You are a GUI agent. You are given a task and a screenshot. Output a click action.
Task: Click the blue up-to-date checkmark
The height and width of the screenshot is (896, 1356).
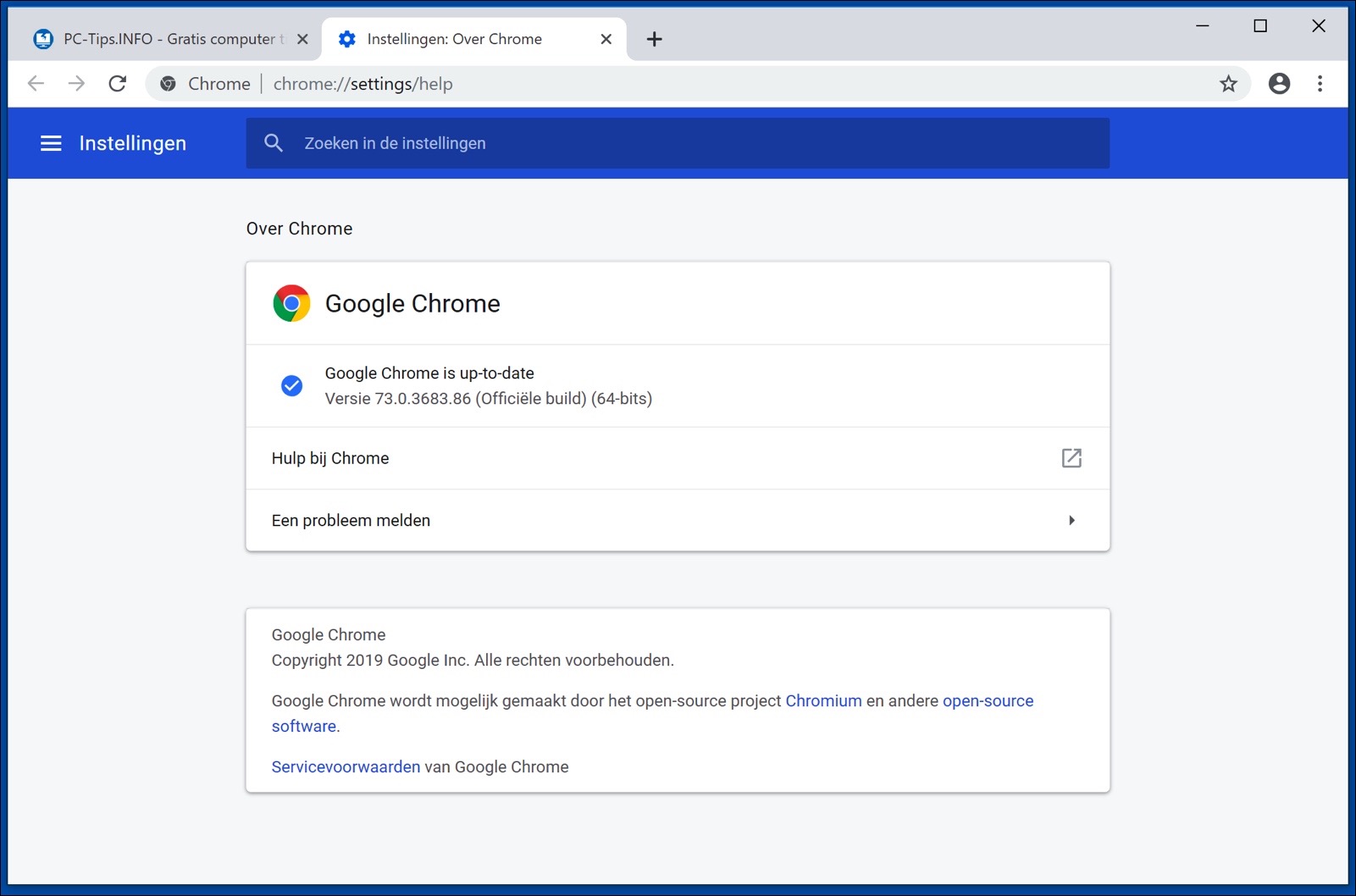point(291,385)
